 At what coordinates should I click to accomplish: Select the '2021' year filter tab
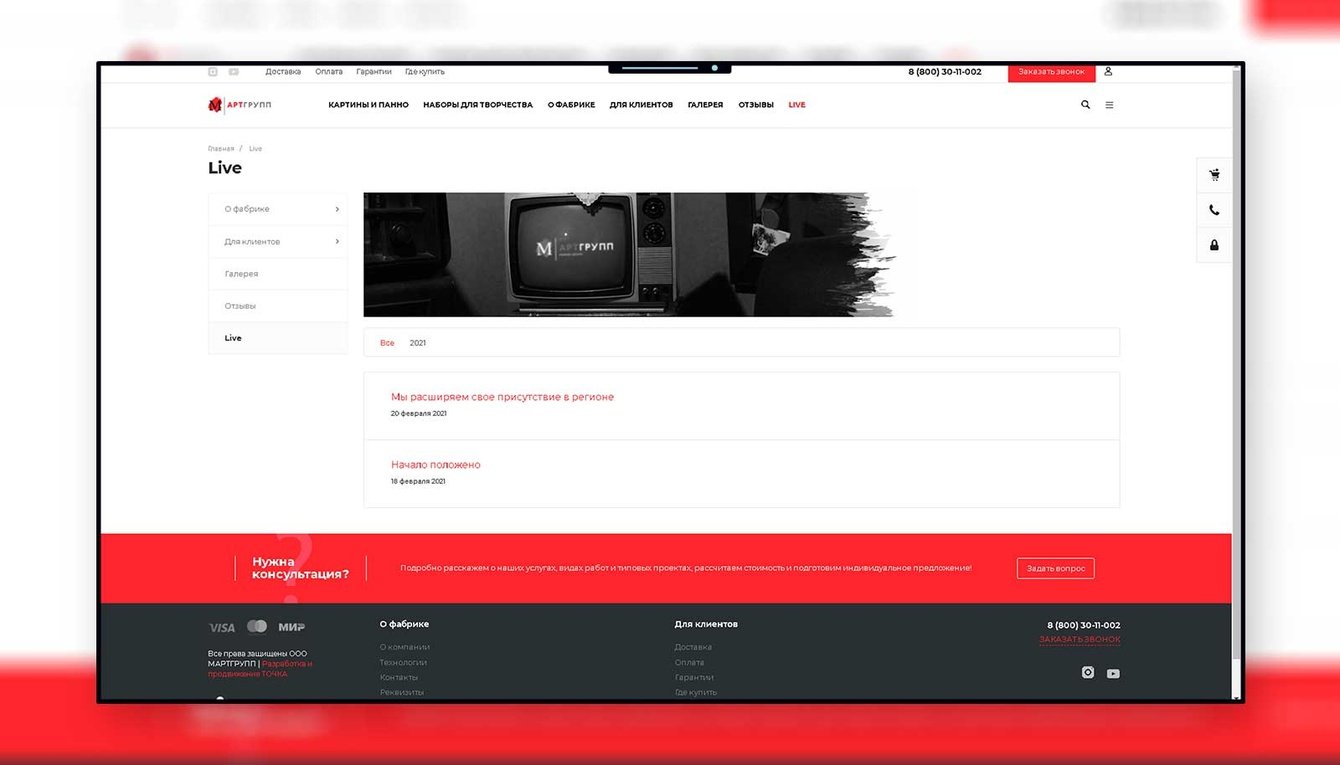coord(418,343)
